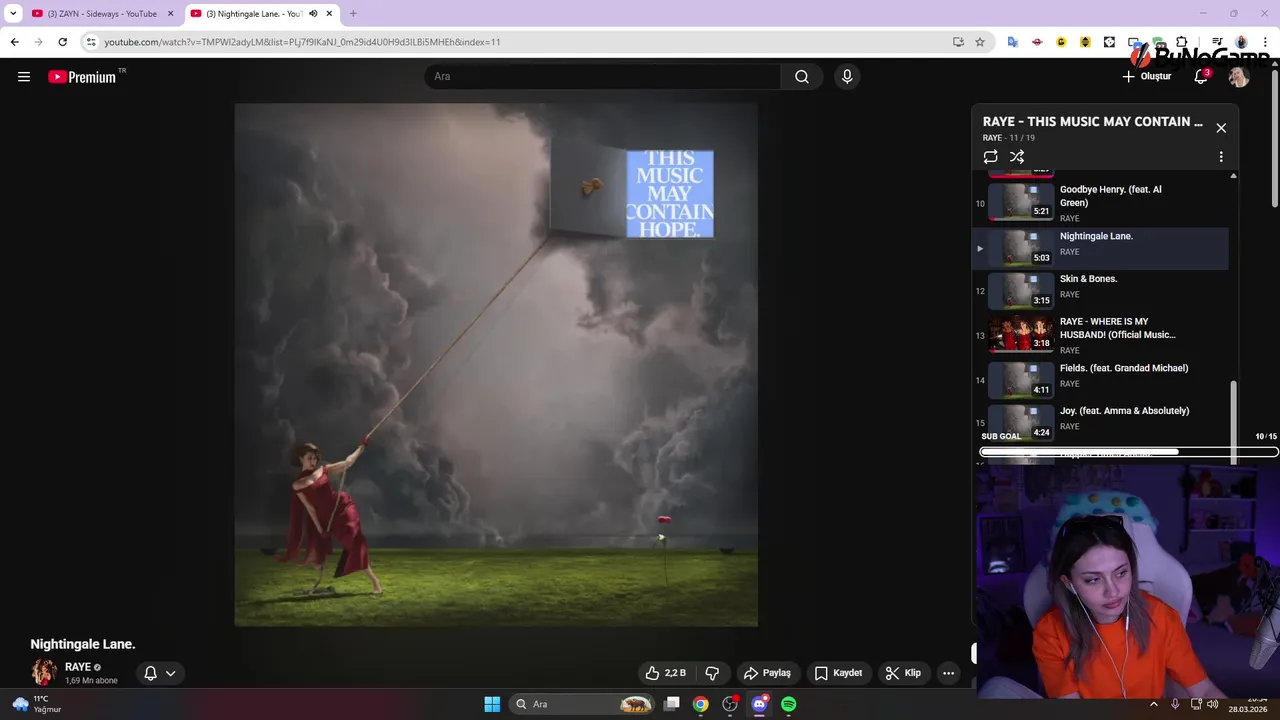Open the Windows Start menu

(492, 704)
